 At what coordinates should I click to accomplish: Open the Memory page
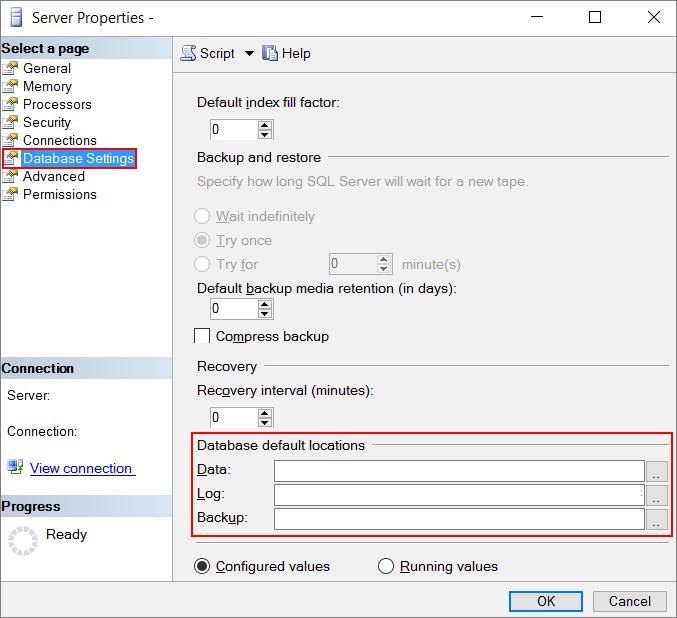click(x=47, y=86)
